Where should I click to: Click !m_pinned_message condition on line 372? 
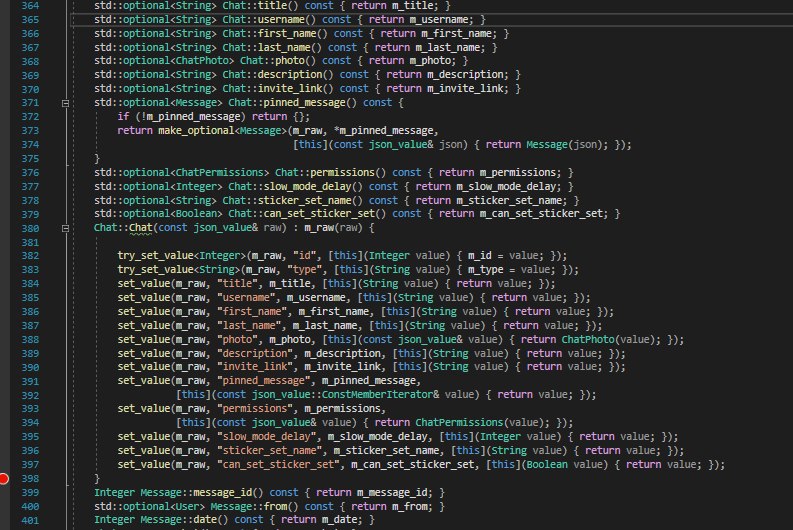(193, 117)
